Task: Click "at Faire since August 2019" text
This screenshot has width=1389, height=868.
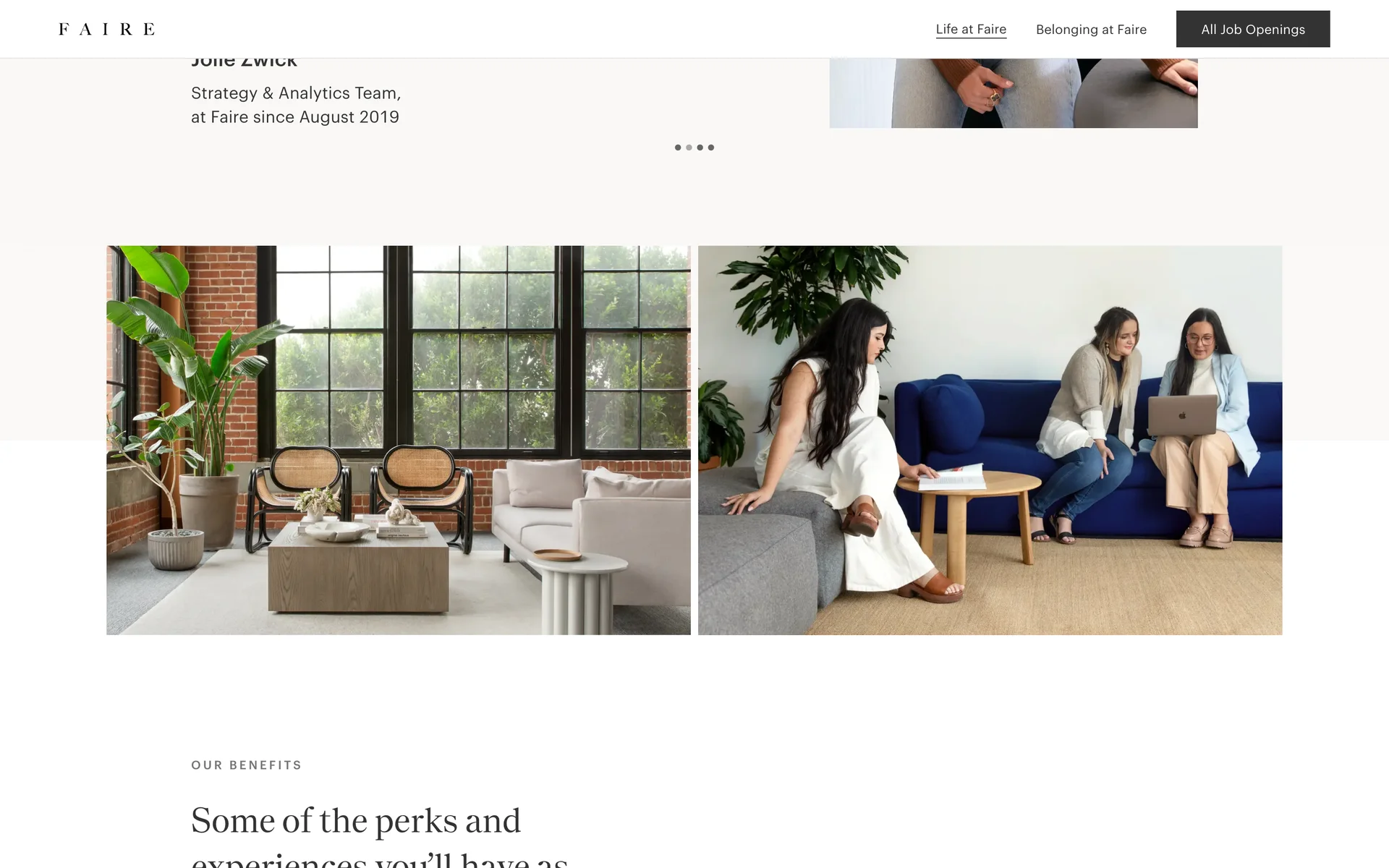Action: pos(295,117)
